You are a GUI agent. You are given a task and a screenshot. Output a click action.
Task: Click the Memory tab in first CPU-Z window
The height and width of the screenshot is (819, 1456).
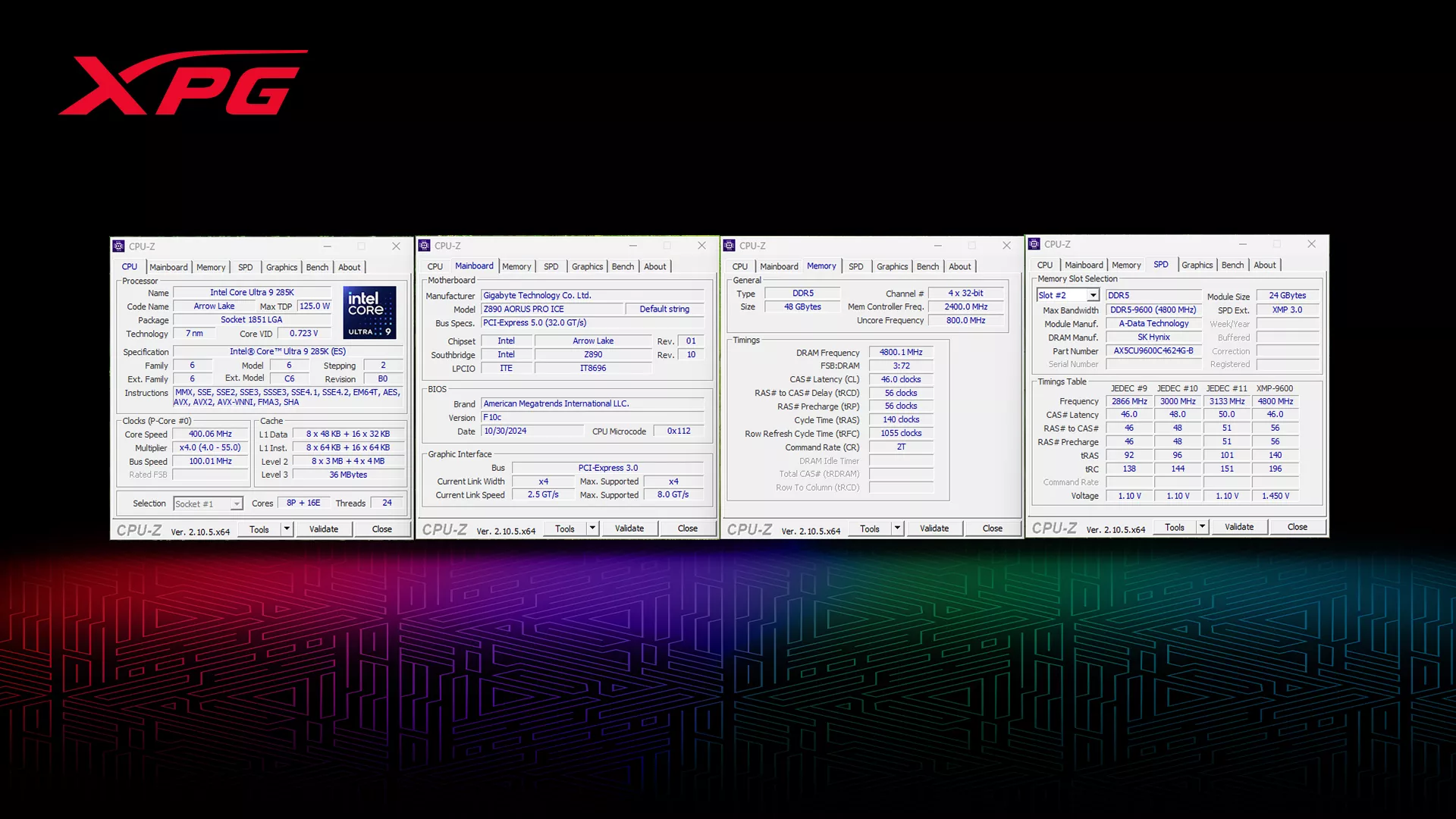(x=211, y=267)
